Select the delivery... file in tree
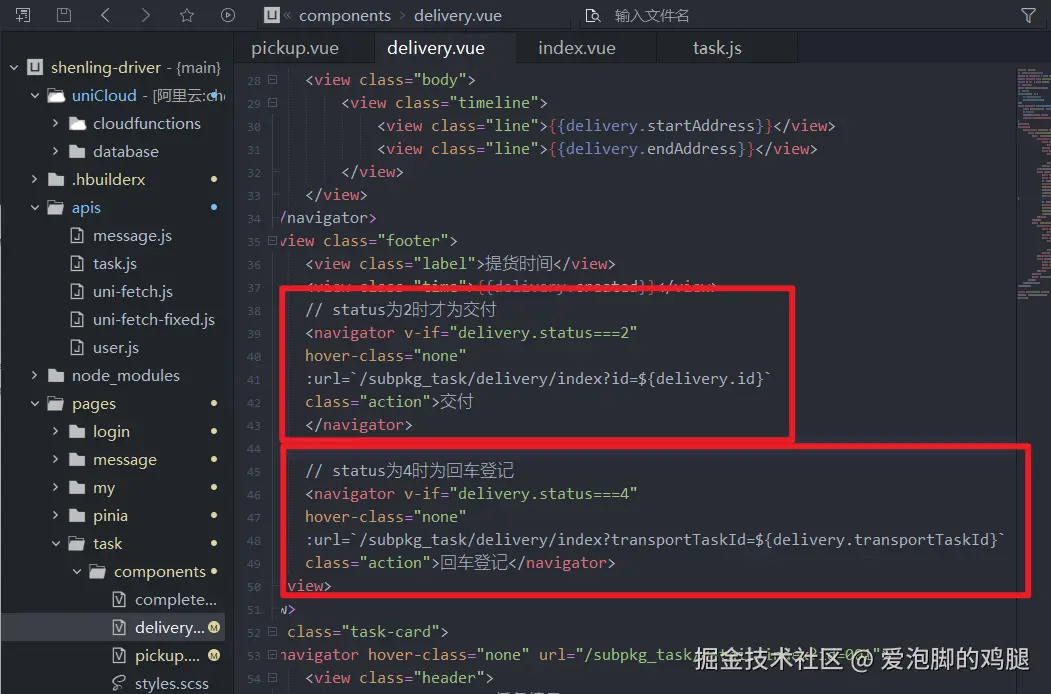 coord(170,628)
